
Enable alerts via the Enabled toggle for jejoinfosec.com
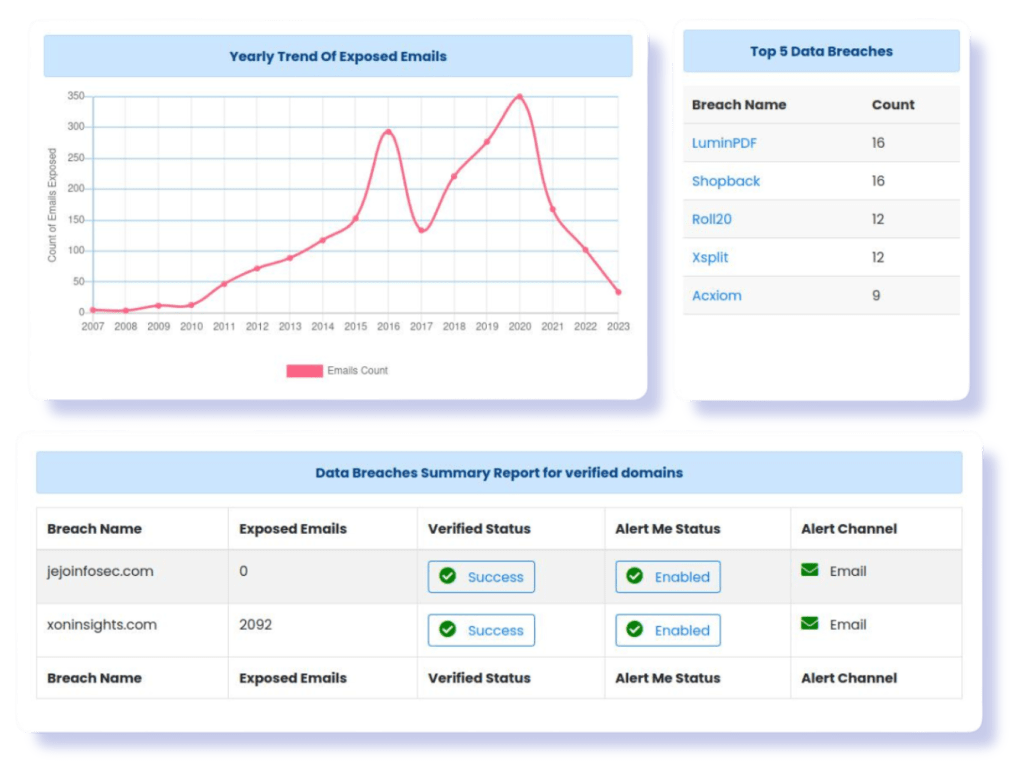pyautogui.click(x=667, y=577)
